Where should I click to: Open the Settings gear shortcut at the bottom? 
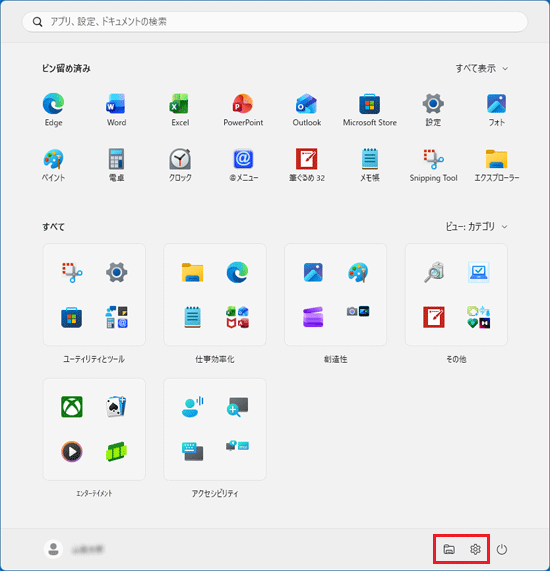tap(475, 549)
